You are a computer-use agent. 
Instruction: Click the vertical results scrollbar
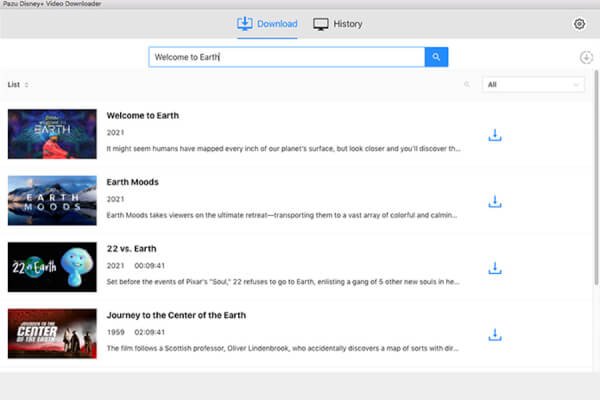tap(596, 178)
